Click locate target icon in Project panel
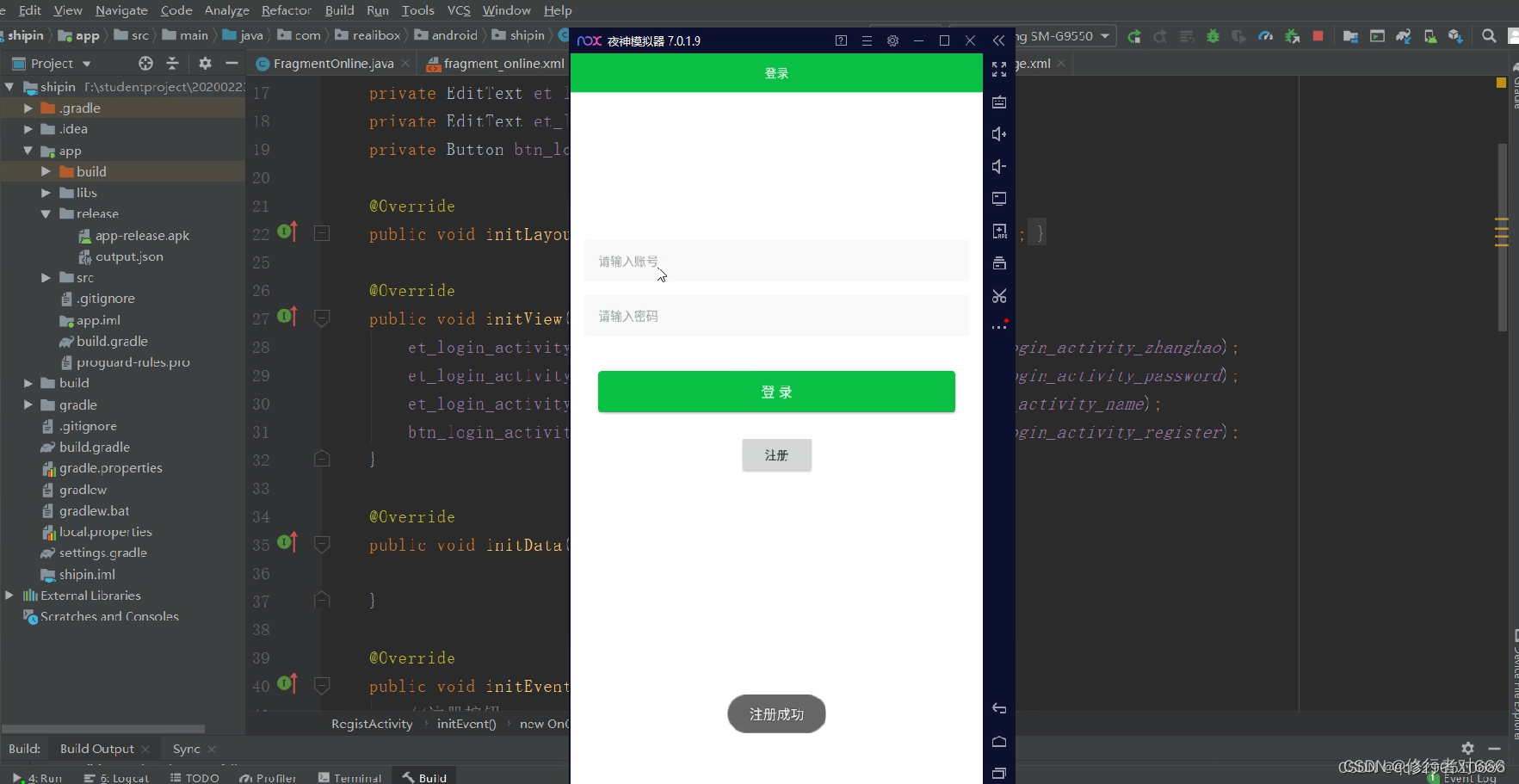 pos(146,63)
